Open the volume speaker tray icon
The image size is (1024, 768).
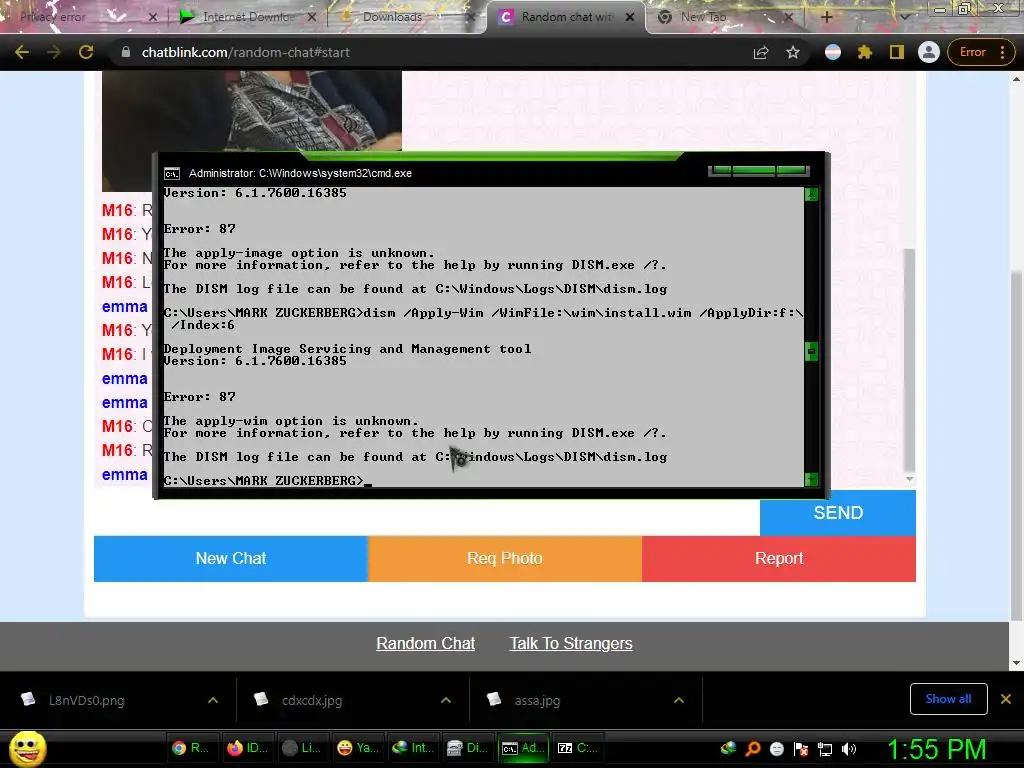pos(849,748)
